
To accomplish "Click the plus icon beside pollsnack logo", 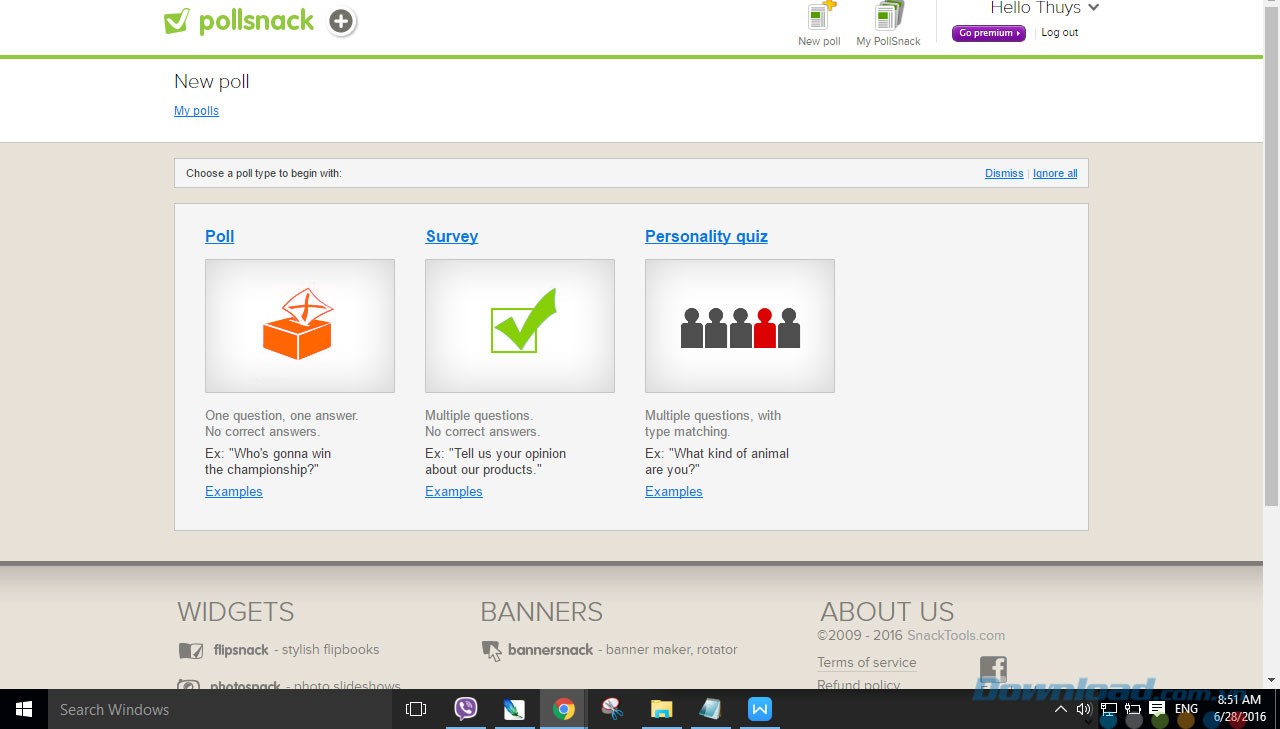I will [x=342, y=21].
